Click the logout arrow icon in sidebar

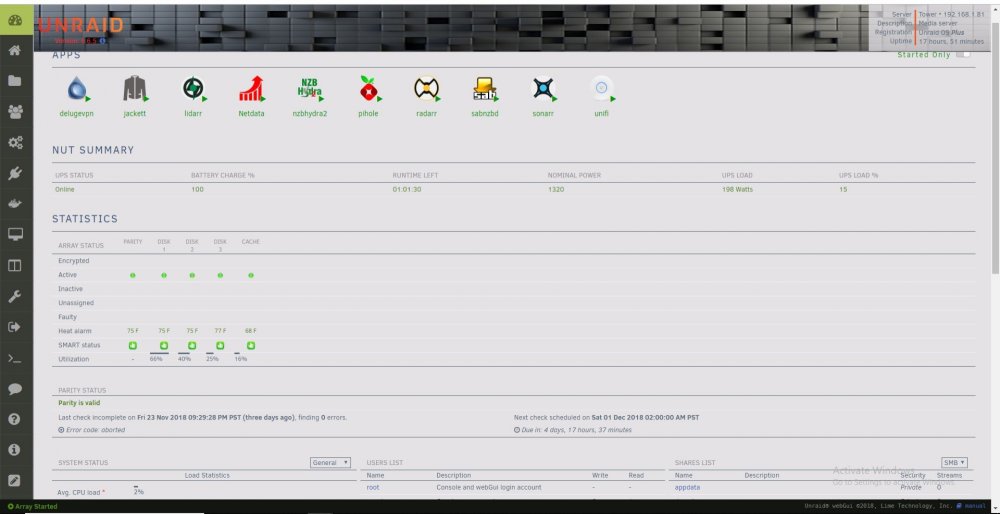pyautogui.click(x=15, y=327)
